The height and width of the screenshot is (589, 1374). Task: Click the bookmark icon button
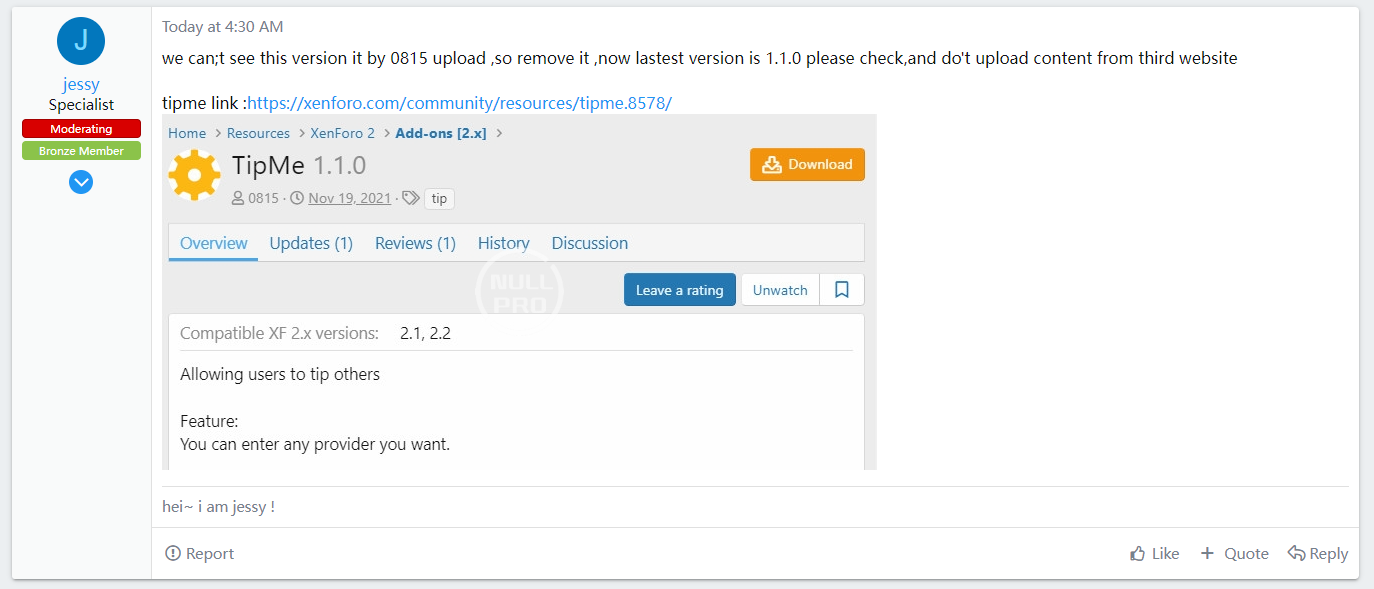pos(842,290)
